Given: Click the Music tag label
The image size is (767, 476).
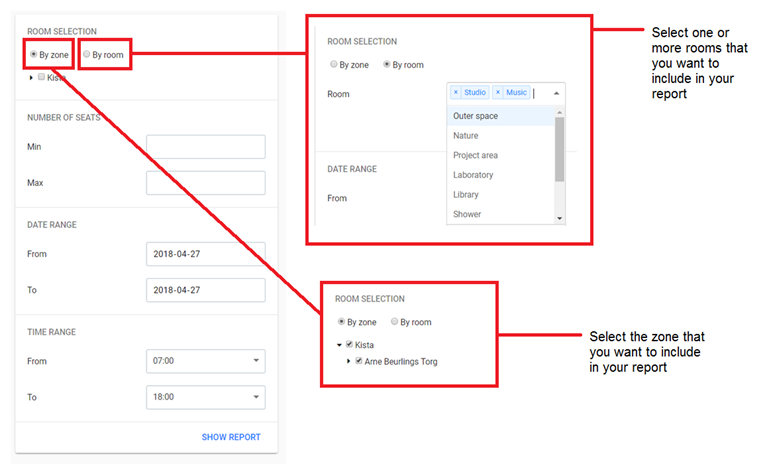Looking at the screenshot, I should tap(517, 92).
